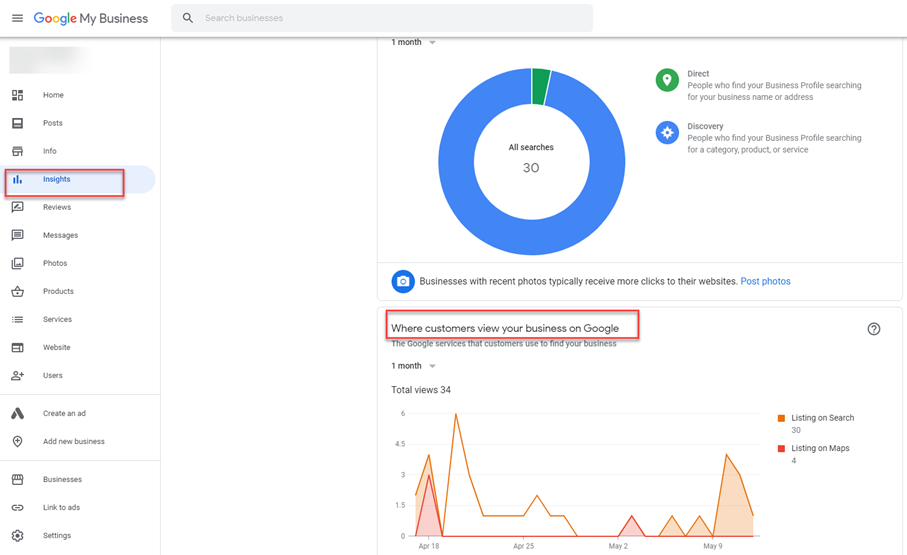Click the Direct heading text
The image size is (907, 555).
(698, 74)
